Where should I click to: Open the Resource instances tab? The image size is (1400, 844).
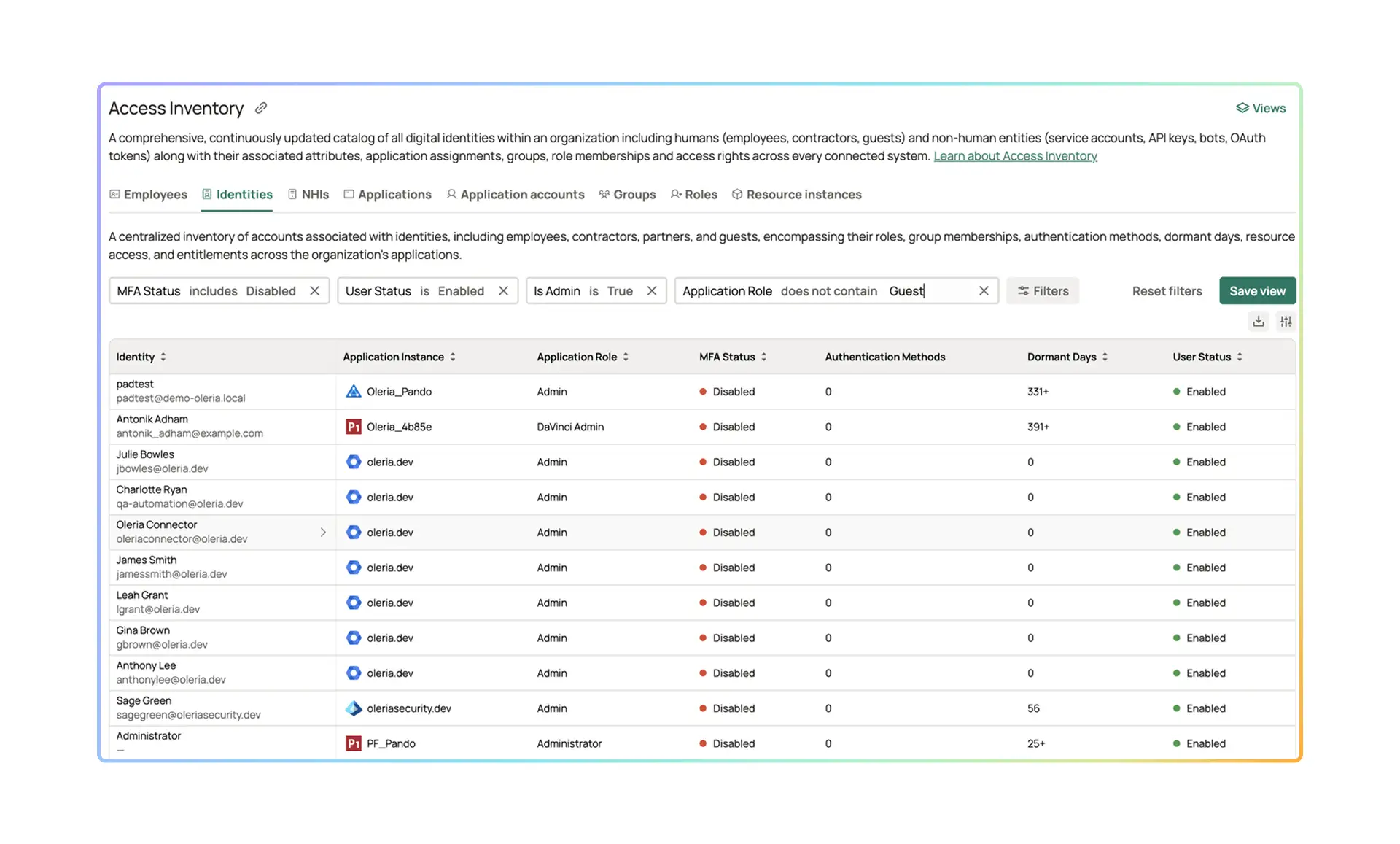797,195
